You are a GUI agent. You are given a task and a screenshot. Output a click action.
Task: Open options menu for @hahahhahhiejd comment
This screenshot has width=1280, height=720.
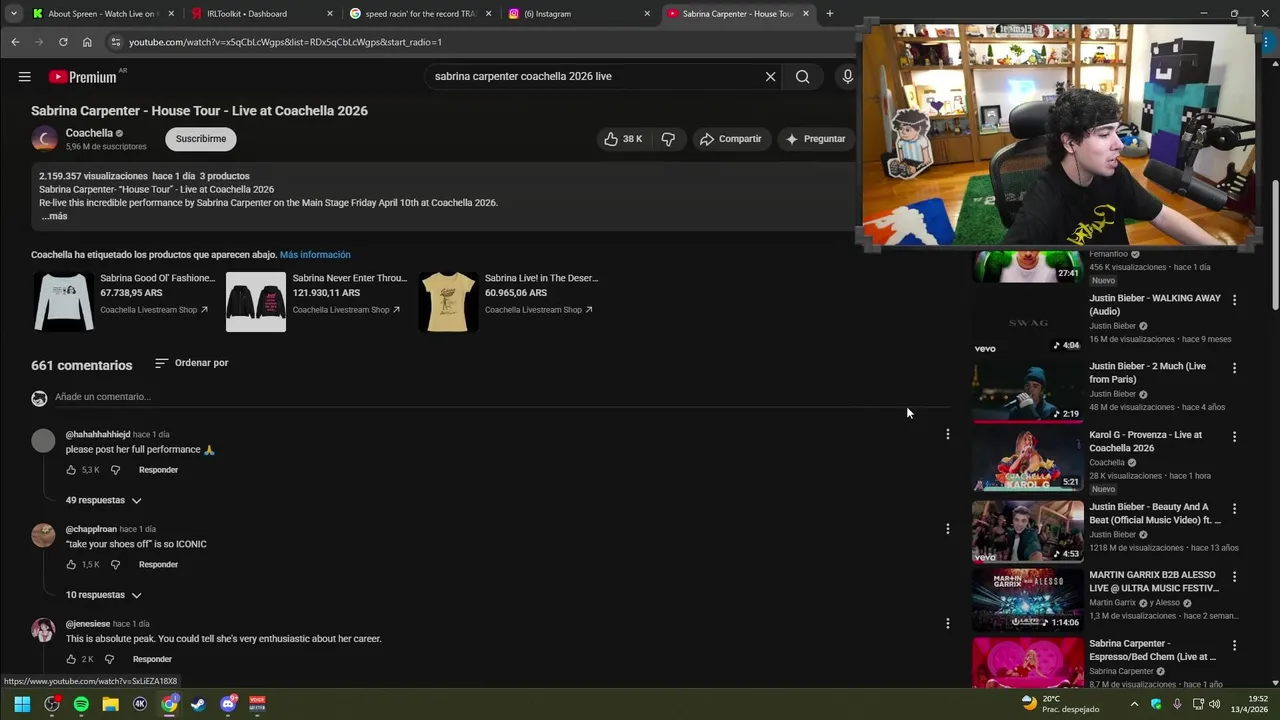tap(947, 434)
